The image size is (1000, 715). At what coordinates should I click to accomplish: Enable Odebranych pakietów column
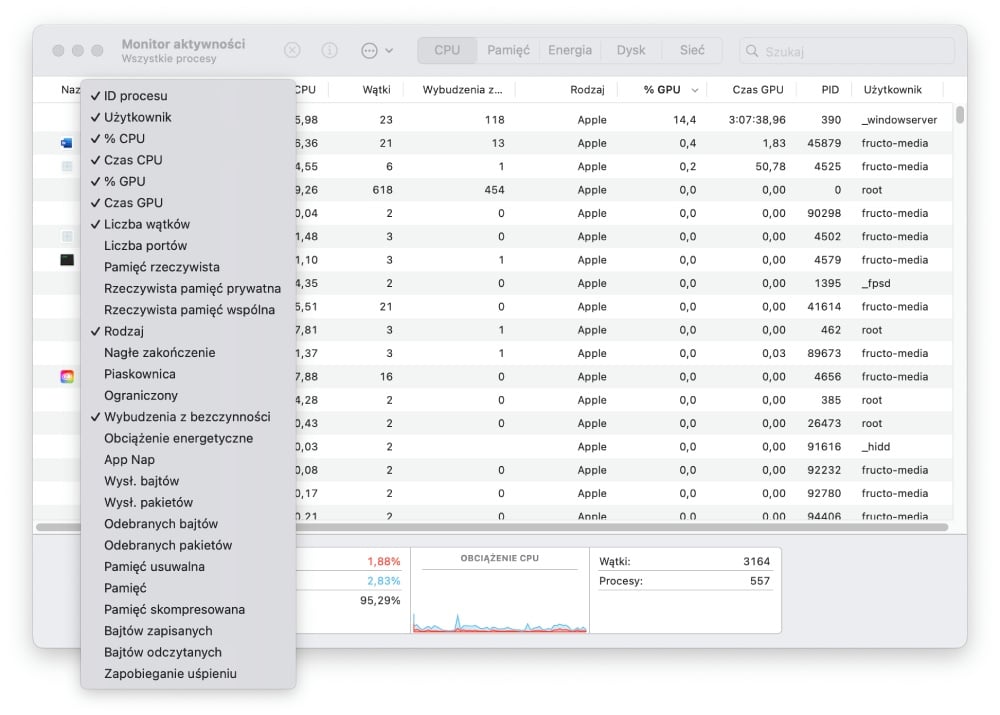click(x=188, y=545)
